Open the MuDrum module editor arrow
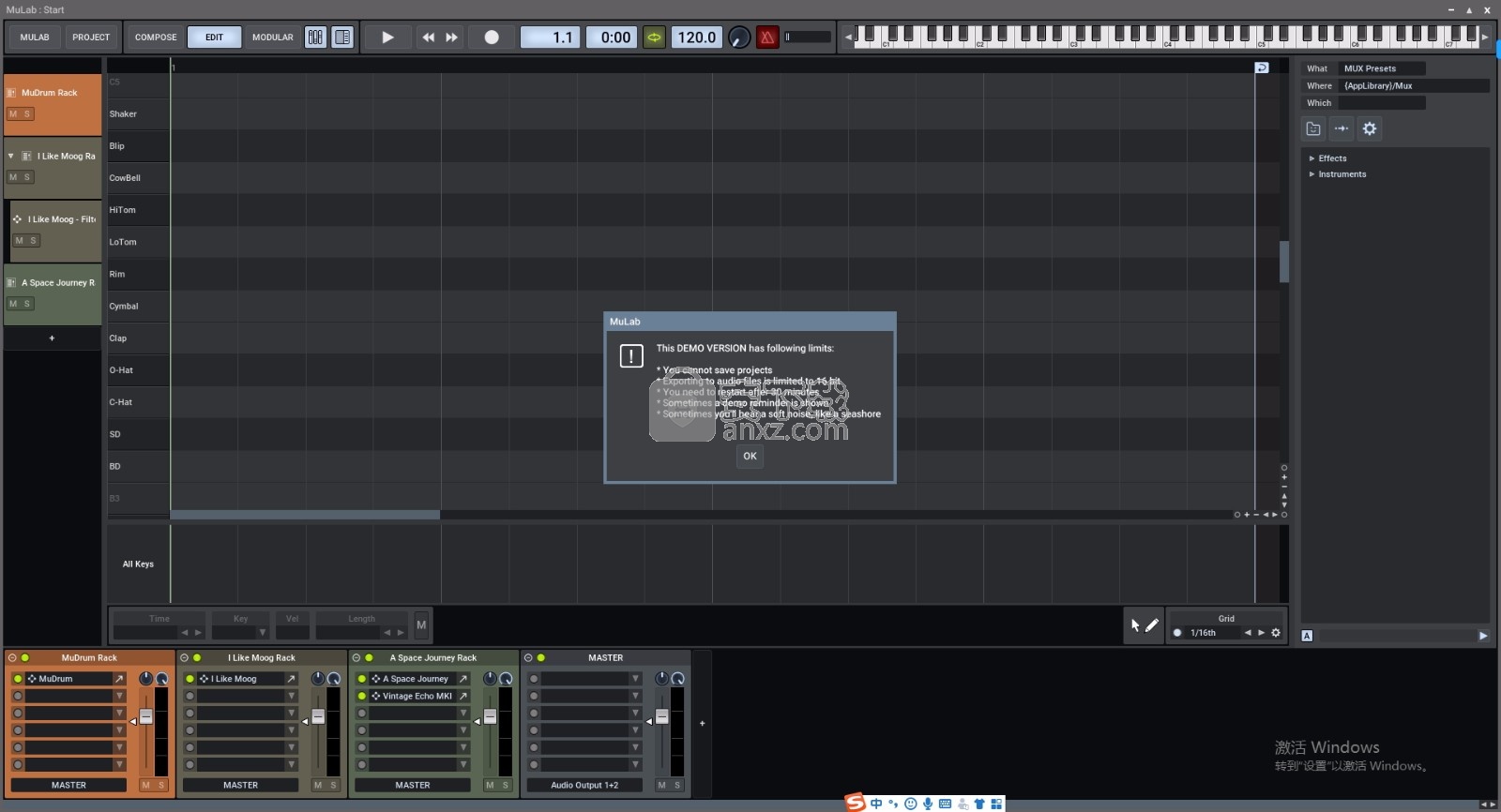Viewport: 1501px width, 812px height. coord(119,679)
